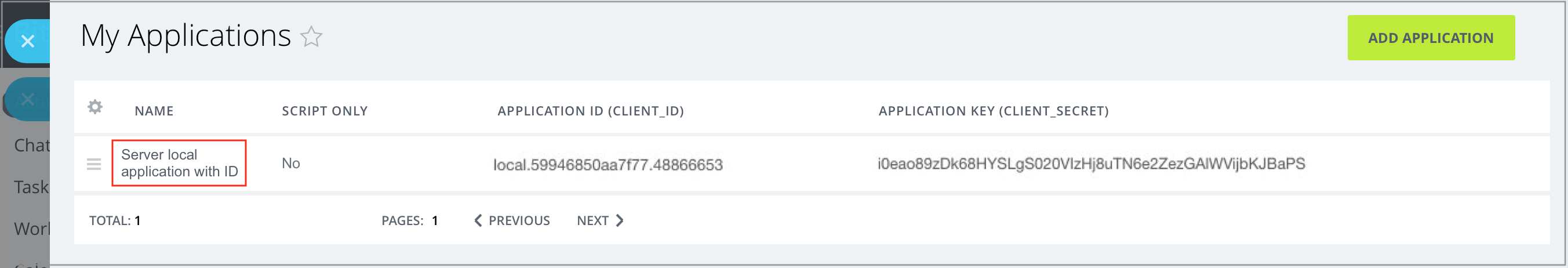
Task: Go to the NEXT page
Action: click(x=600, y=220)
